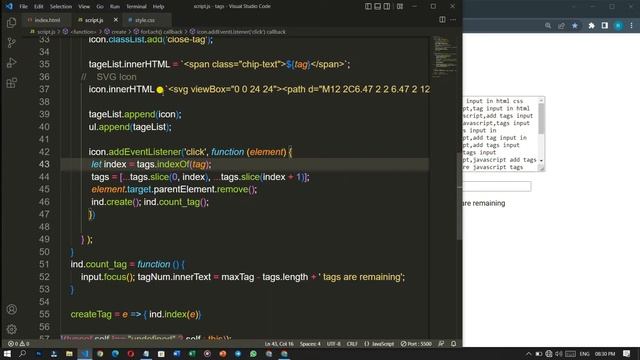Show hidden tray icons chevron
This screenshot has height=360, width=640.
click(x=528, y=354)
